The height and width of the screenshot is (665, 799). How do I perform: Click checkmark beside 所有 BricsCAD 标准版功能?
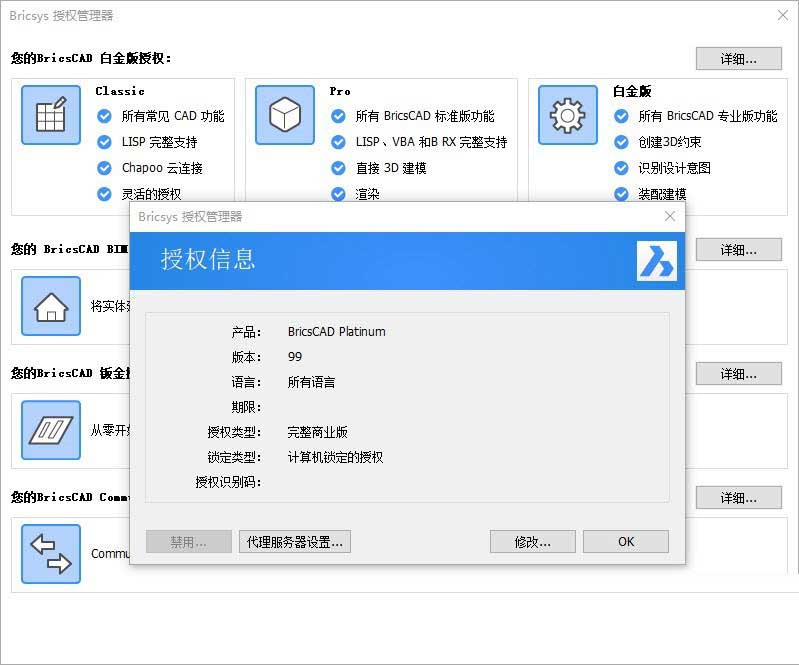point(338,116)
